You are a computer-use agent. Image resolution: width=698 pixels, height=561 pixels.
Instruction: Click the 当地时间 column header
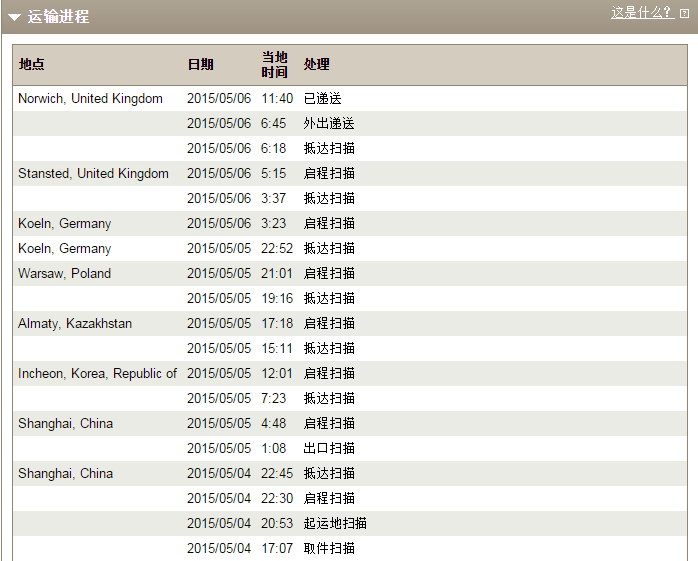tap(274, 64)
